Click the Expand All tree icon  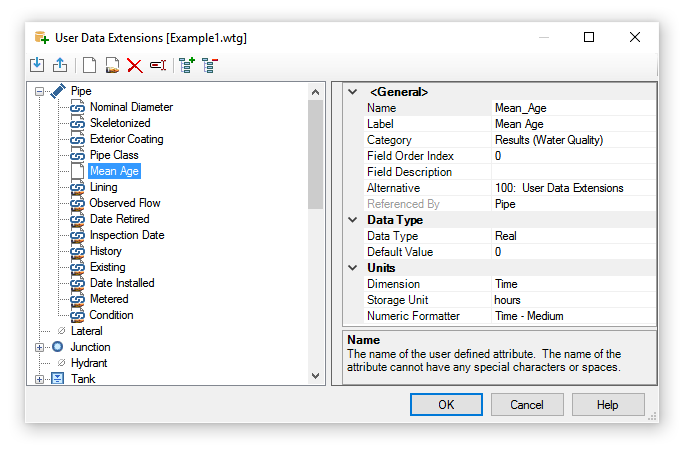(186, 65)
